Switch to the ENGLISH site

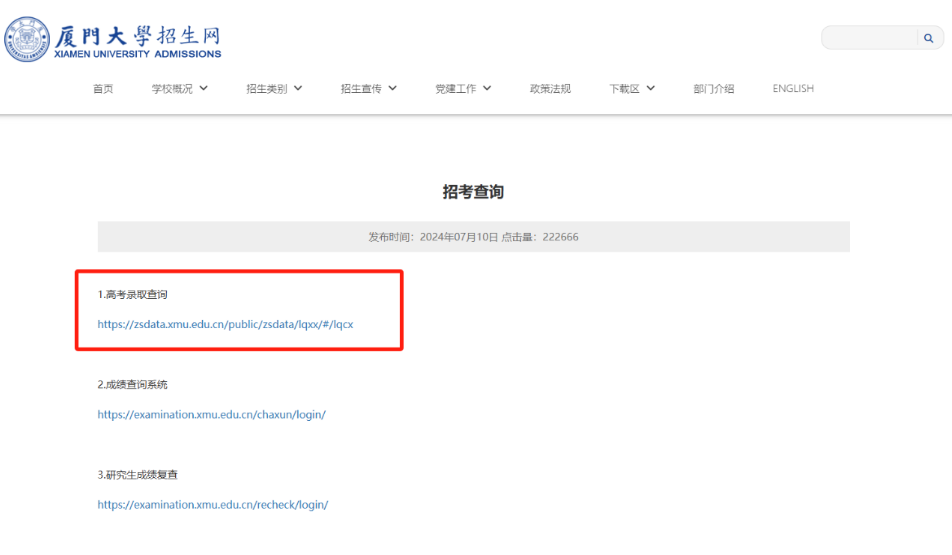point(793,89)
